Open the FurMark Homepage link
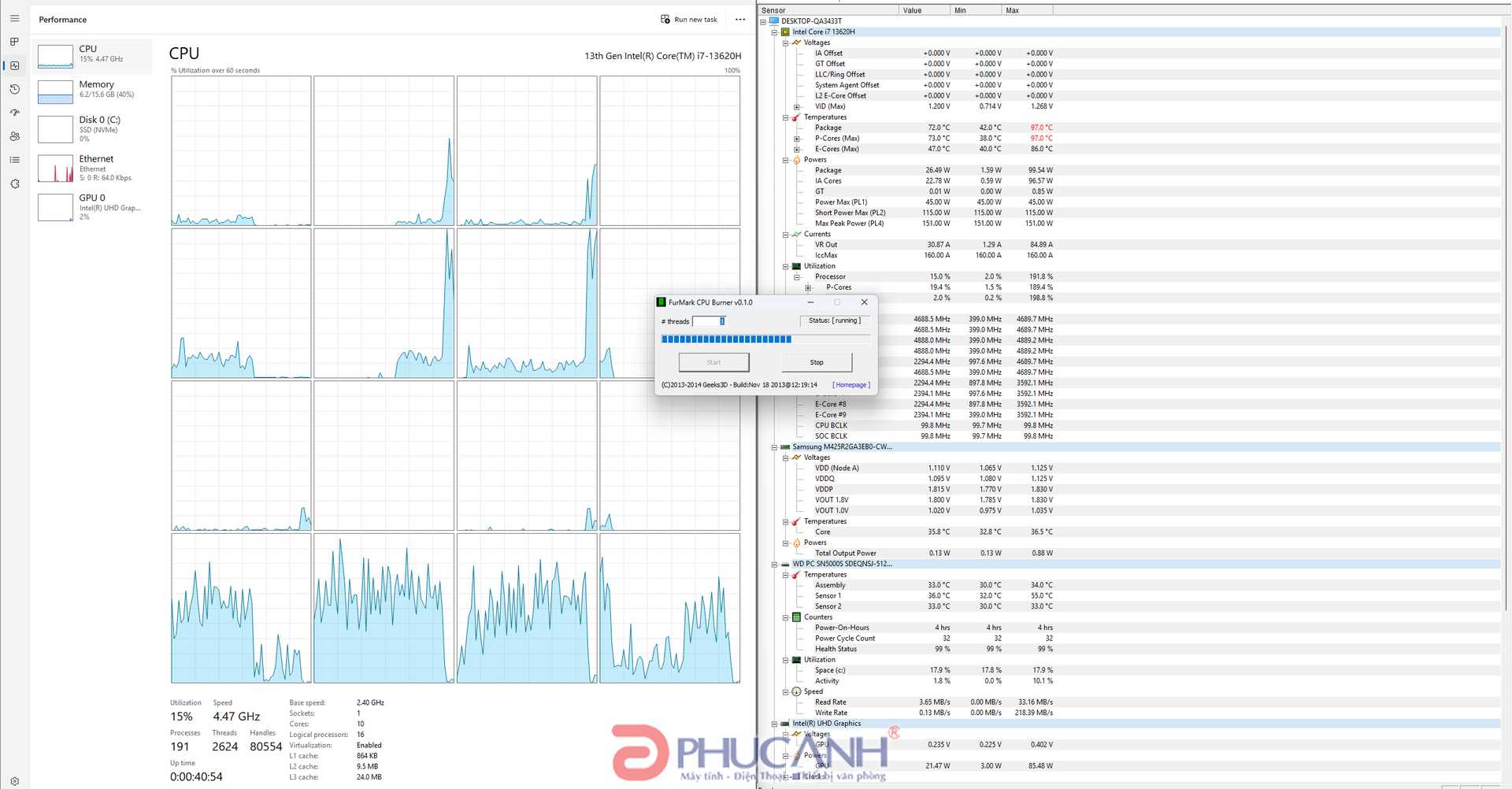 point(850,385)
